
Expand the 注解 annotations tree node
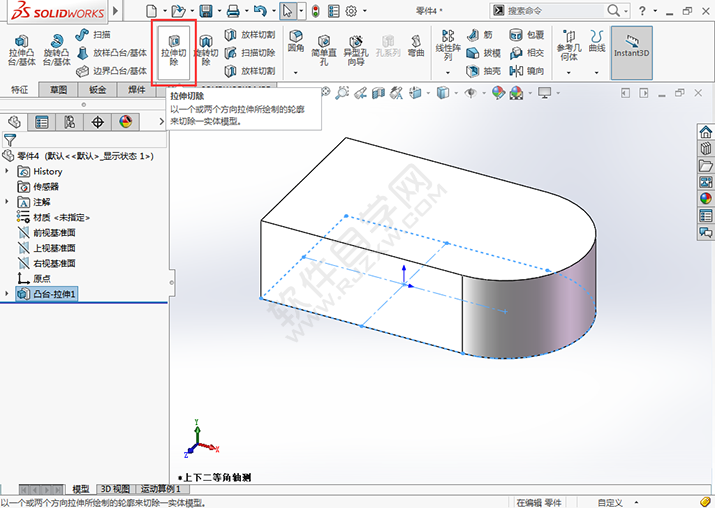7,202
